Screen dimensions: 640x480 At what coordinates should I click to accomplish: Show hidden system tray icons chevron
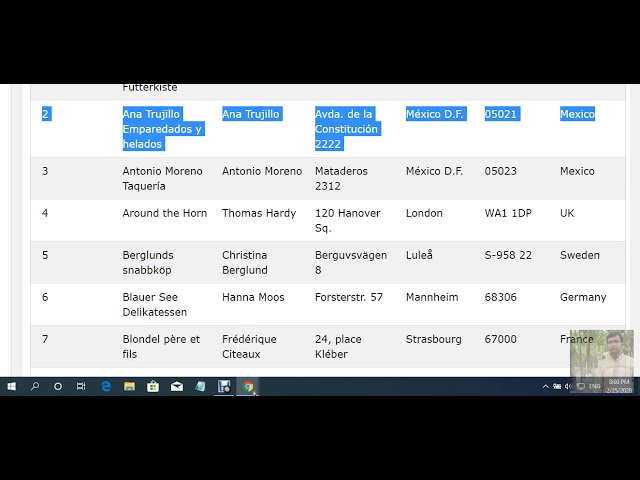545,386
